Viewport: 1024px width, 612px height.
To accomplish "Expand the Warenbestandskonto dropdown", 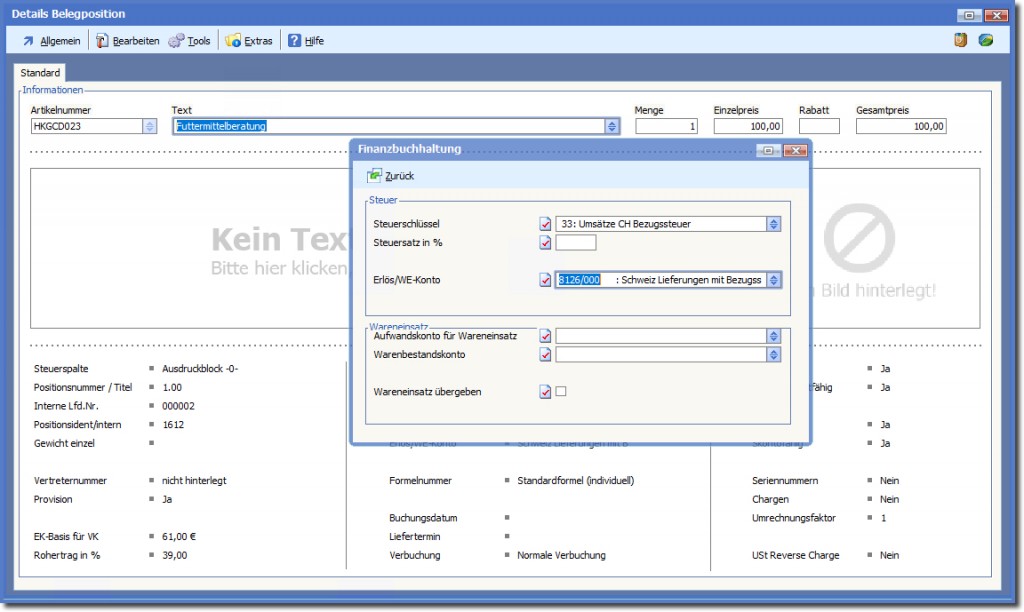I will tap(773, 354).
